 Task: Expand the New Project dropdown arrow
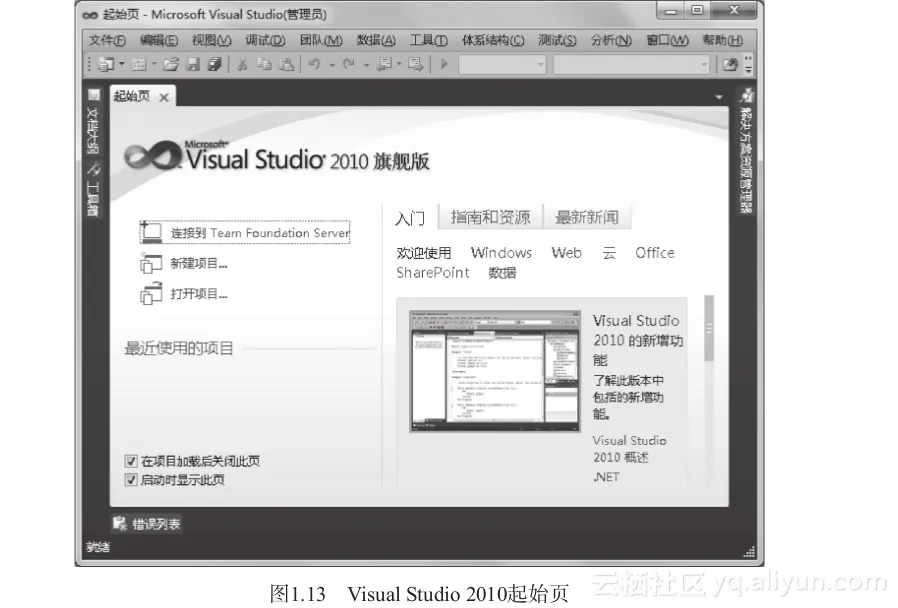[121, 65]
